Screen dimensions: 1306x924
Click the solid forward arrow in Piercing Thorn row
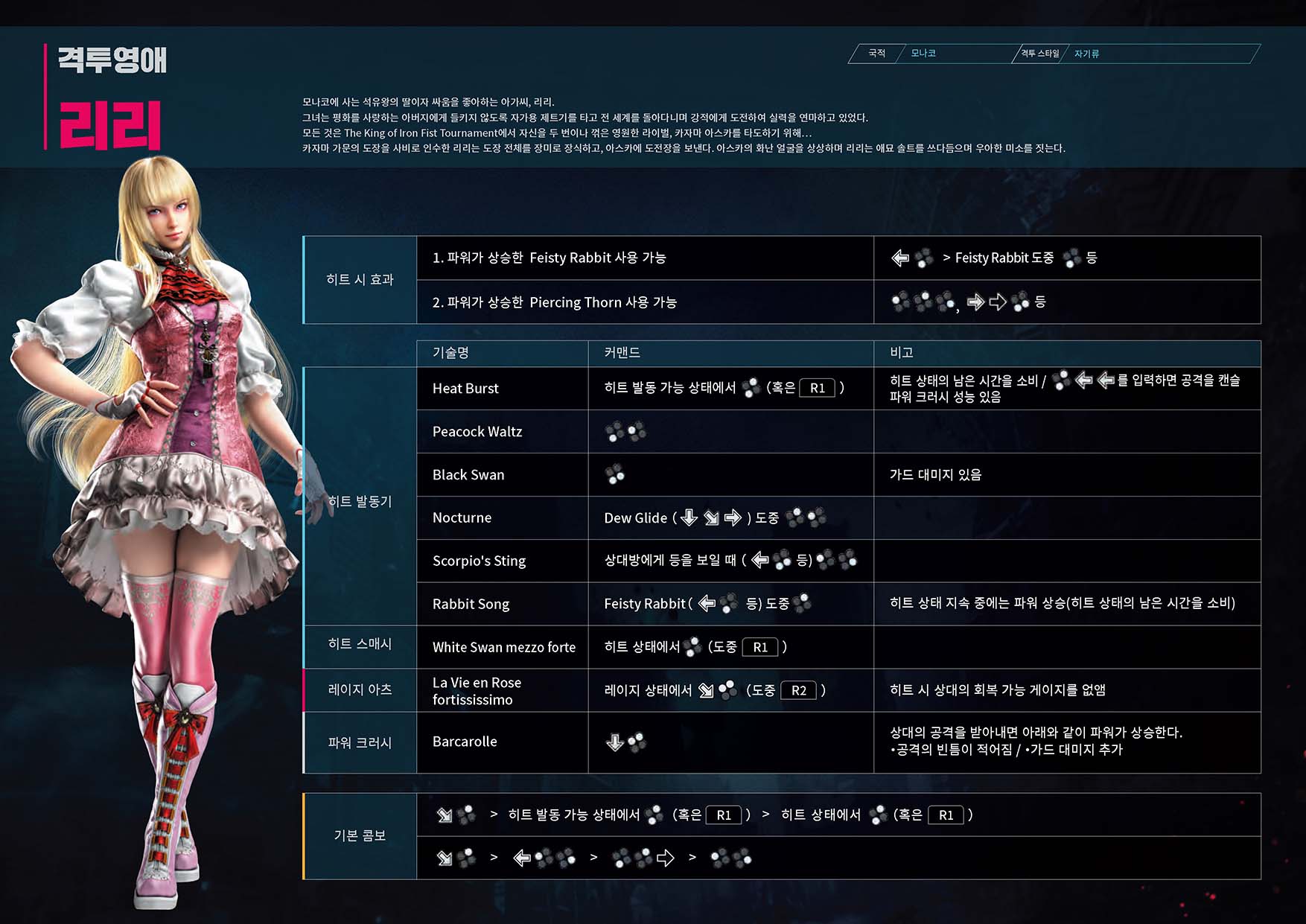point(975,302)
